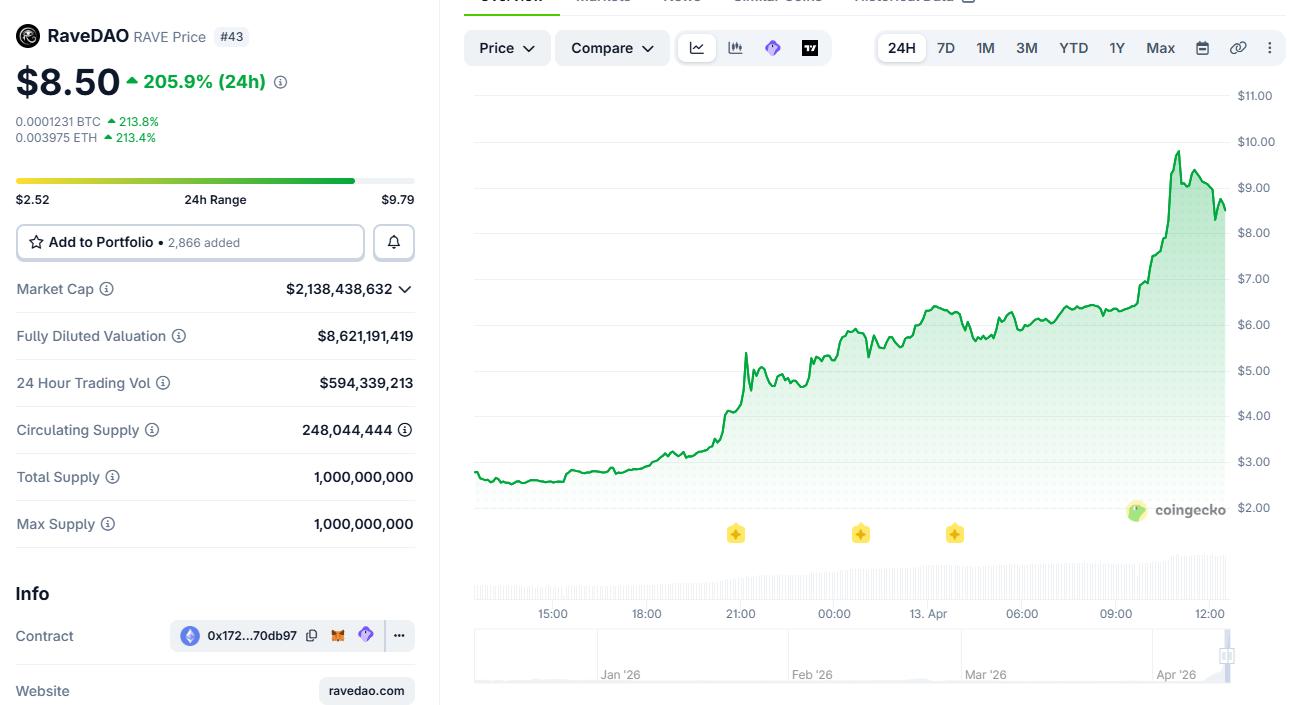This screenshot has width=1300, height=705.
Task: Click the Add to Portfolio button
Action: click(x=190, y=242)
